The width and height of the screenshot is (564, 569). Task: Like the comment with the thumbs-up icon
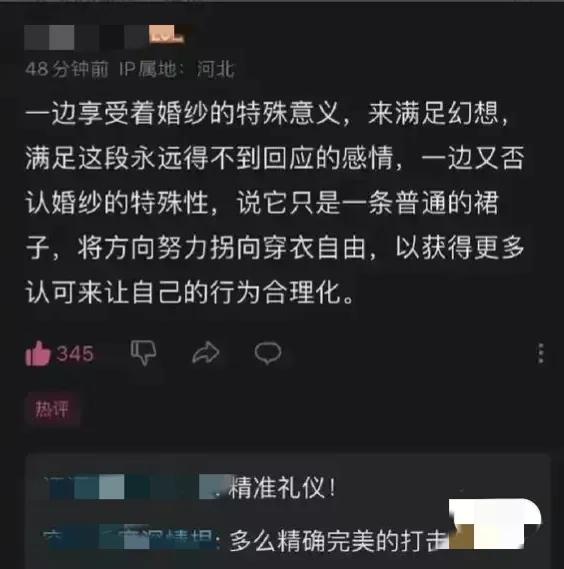(x=38, y=353)
